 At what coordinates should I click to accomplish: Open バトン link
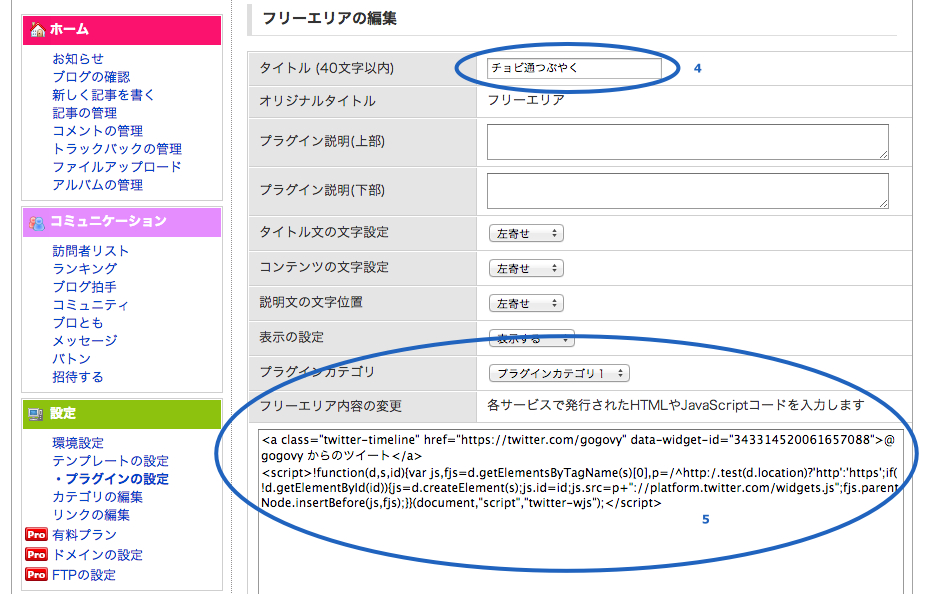71,359
